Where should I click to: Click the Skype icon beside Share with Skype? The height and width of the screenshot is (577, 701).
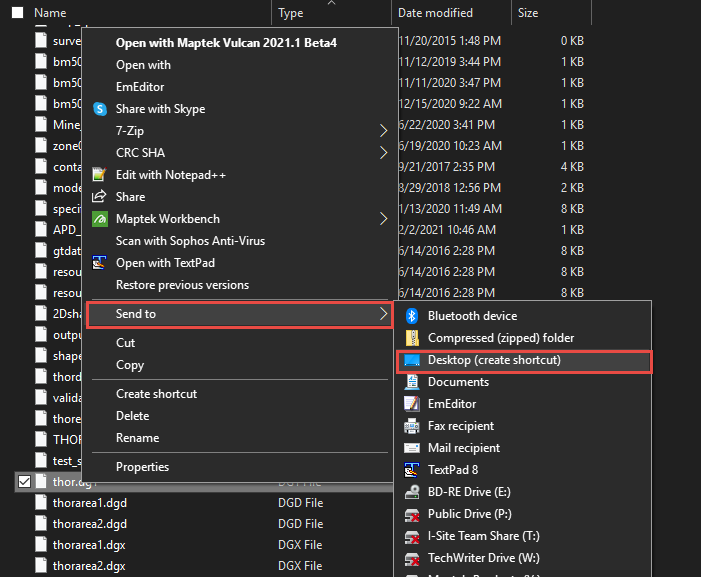pos(100,109)
